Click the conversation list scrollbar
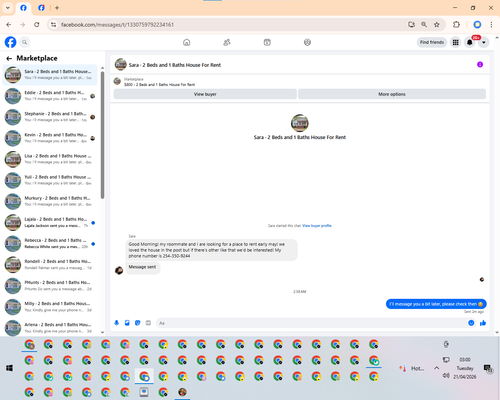This screenshot has width=500, height=400. (102, 135)
